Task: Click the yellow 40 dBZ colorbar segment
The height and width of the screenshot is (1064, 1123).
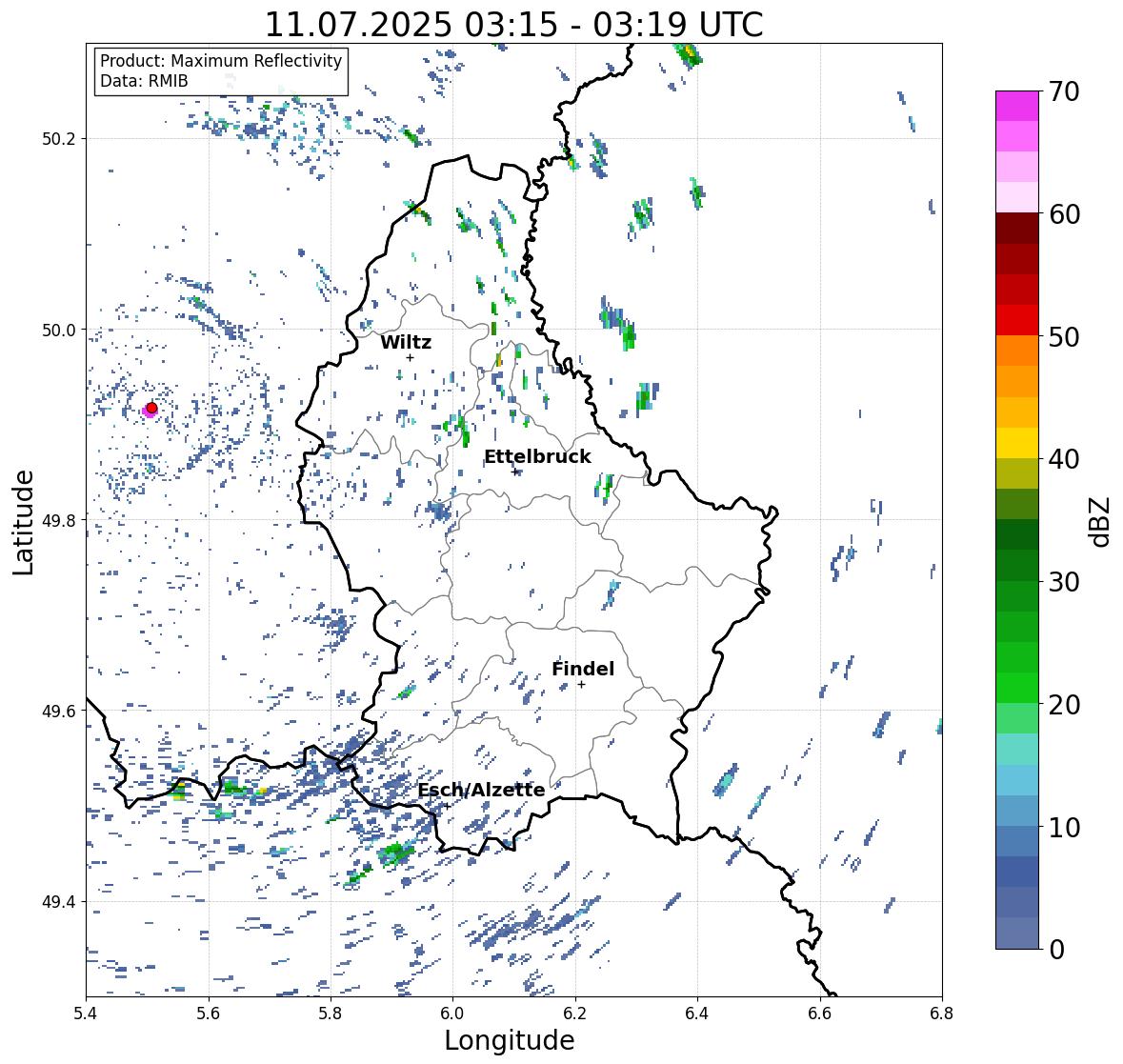Action: [x=1017, y=443]
